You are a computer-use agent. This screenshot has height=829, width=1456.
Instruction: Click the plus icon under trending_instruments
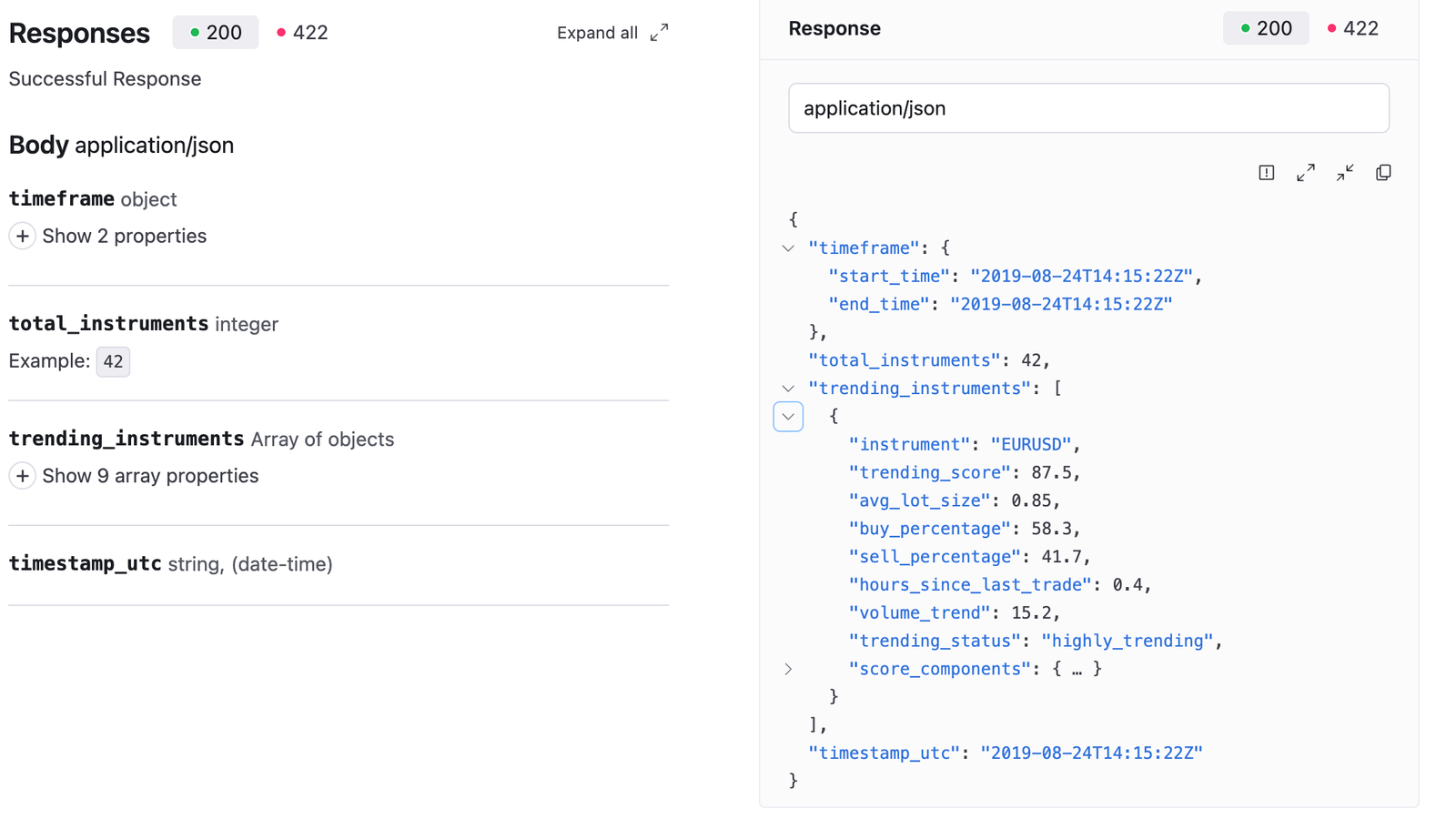click(23, 476)
